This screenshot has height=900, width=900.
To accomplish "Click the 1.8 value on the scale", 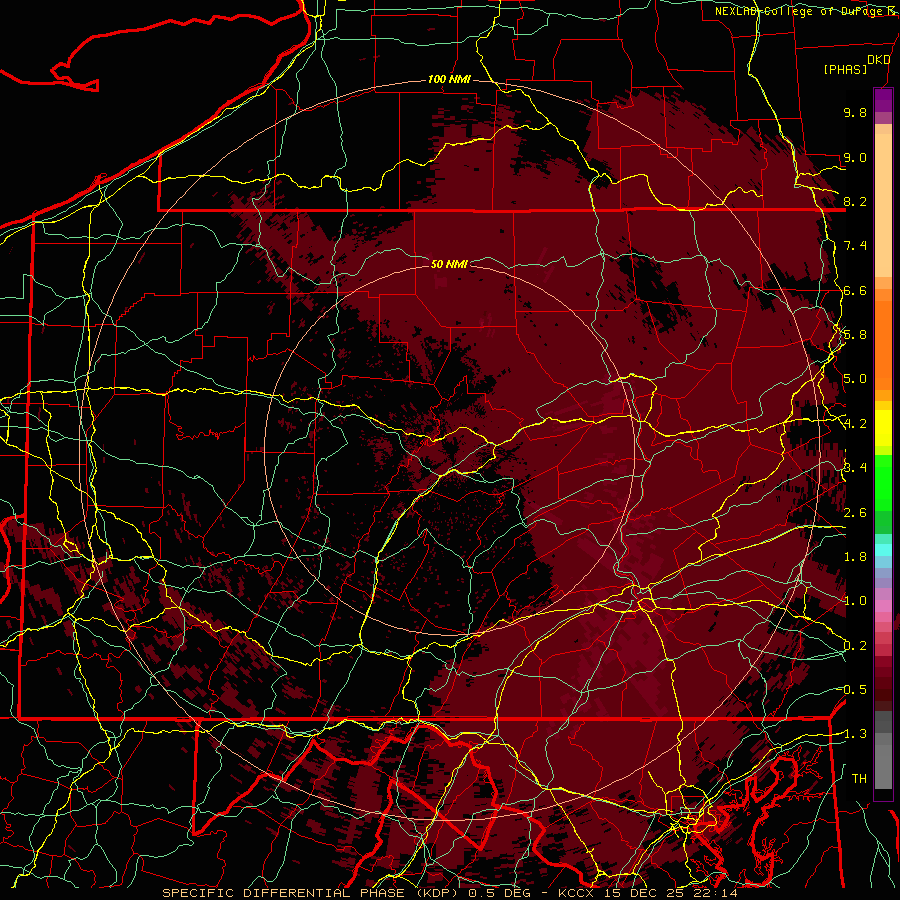I will click(855, 557).
